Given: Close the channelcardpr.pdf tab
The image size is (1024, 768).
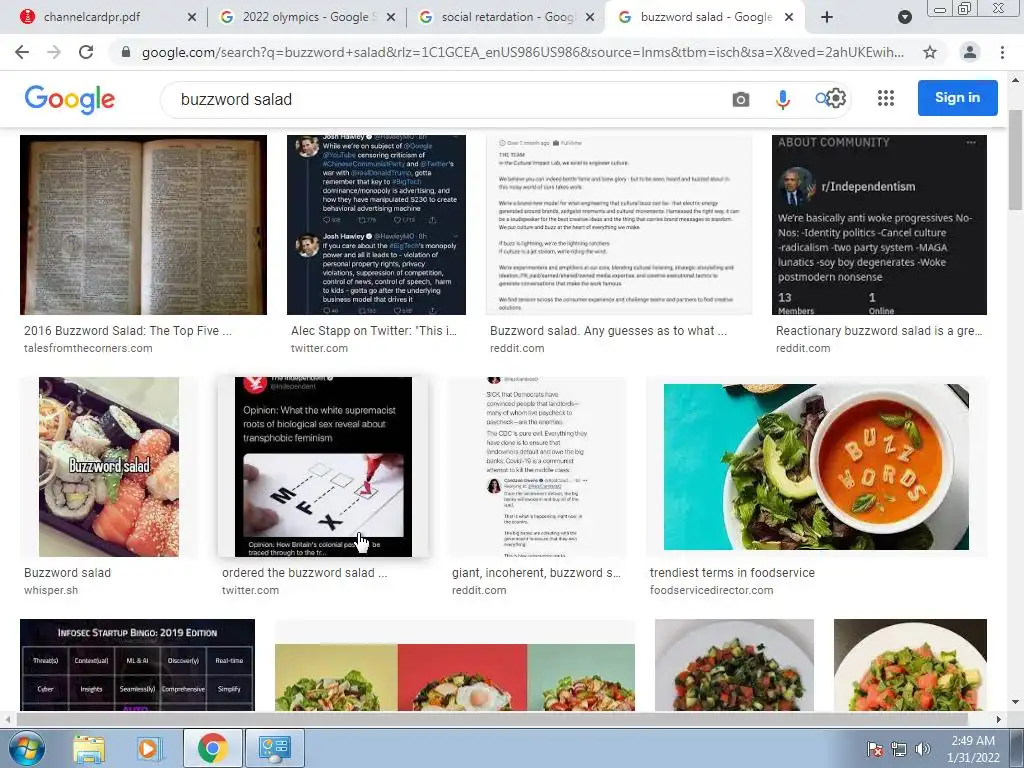Looking at the screenshot, I should (x=191, y=18).
